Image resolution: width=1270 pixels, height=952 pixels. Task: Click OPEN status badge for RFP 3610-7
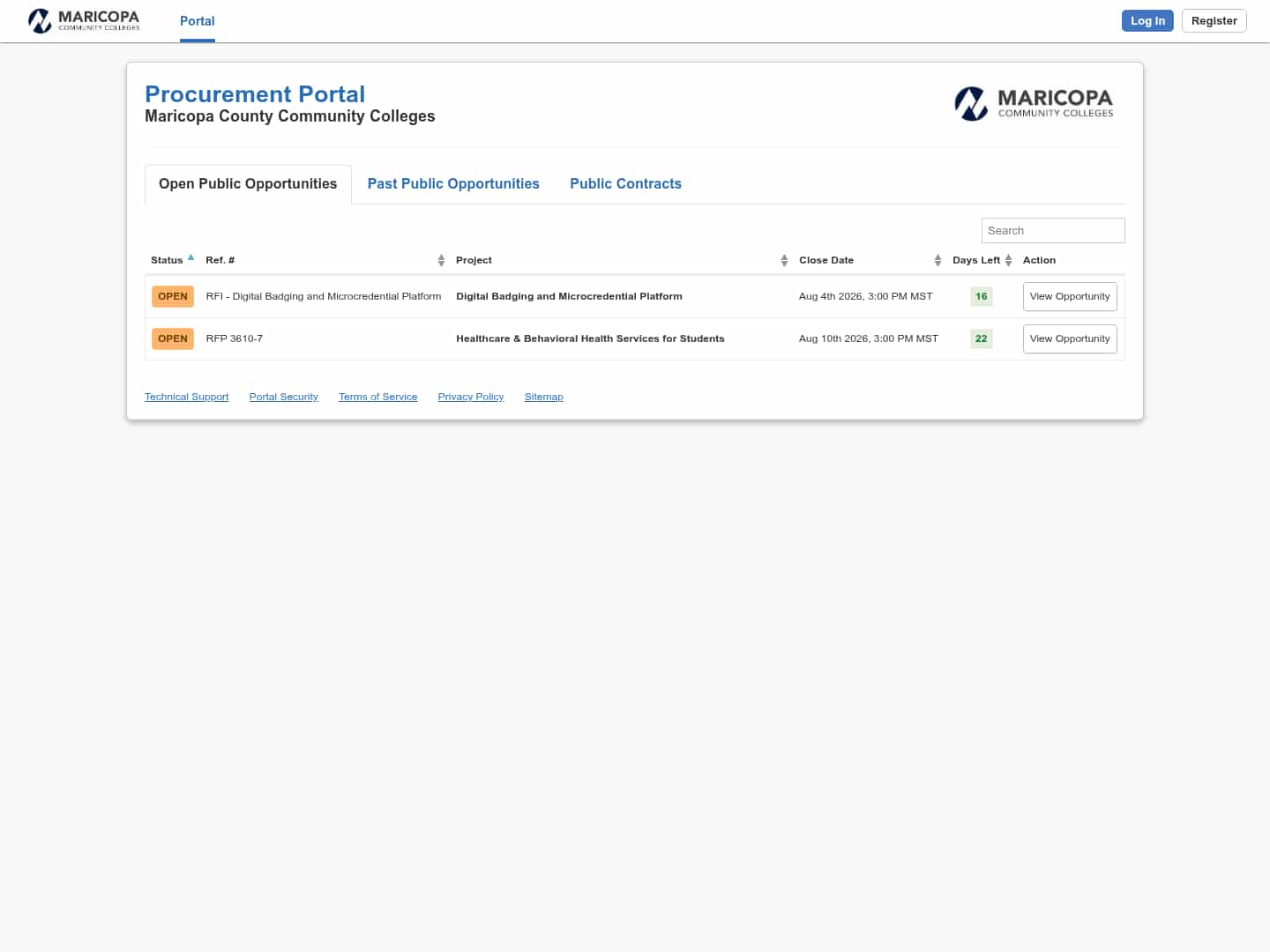coord(173,338)
